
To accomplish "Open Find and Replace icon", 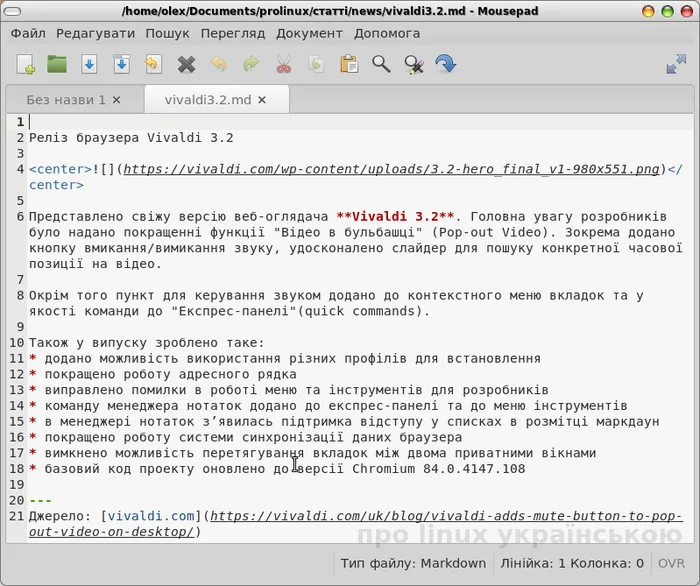I will click(414, 64).
